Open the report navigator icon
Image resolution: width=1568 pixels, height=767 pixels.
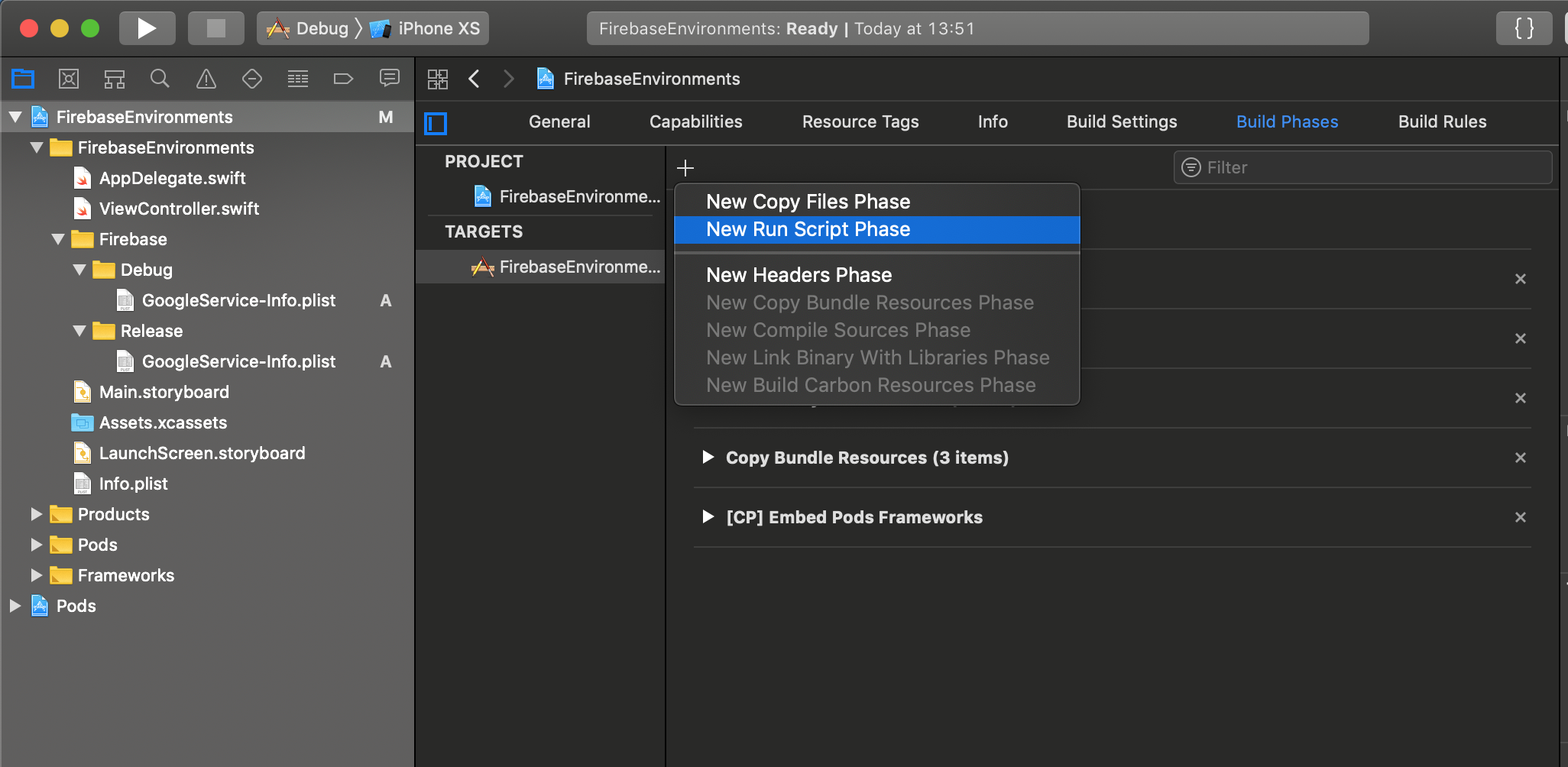(x=390, y=79)
